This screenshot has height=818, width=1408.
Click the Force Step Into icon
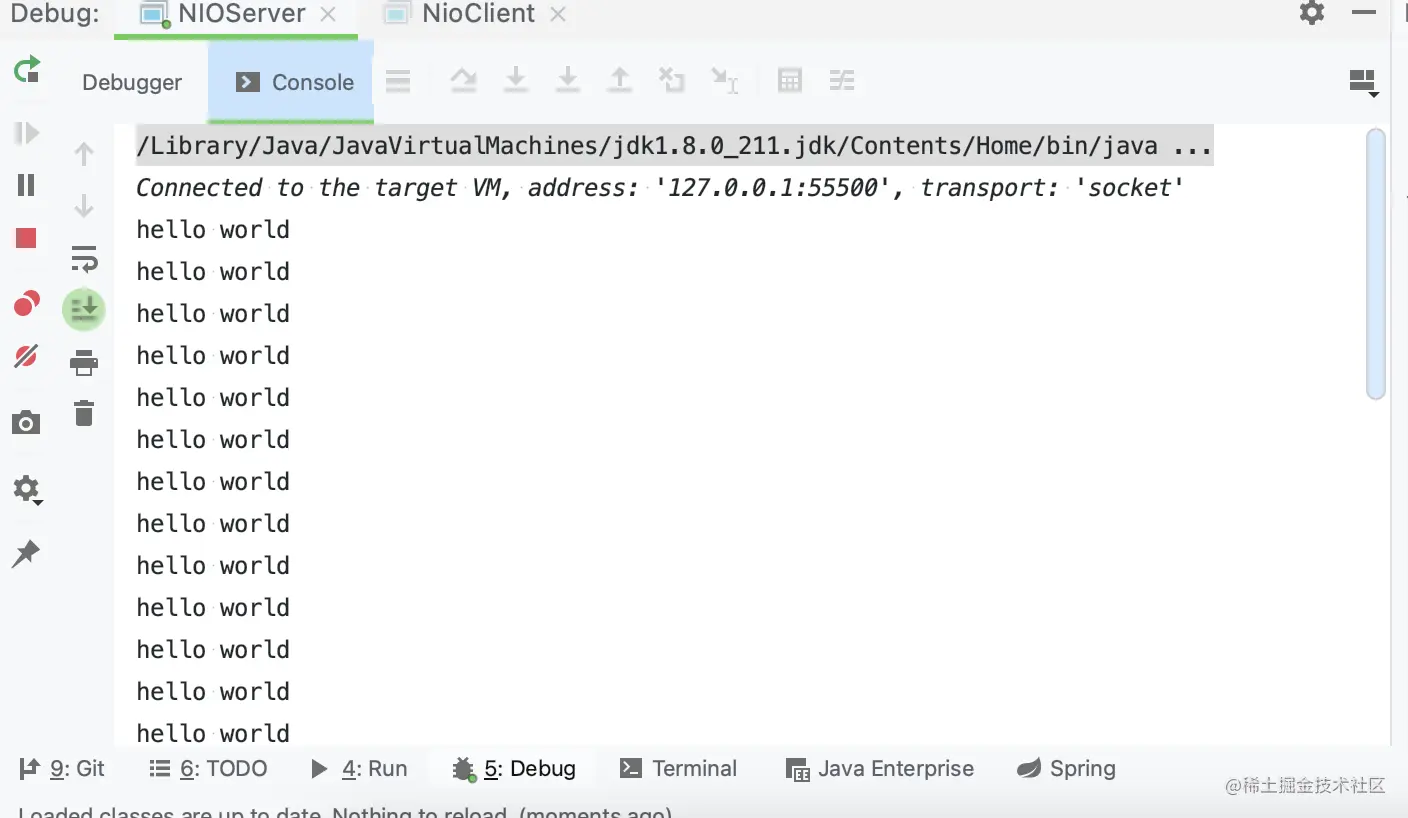(x=568, y=80)
